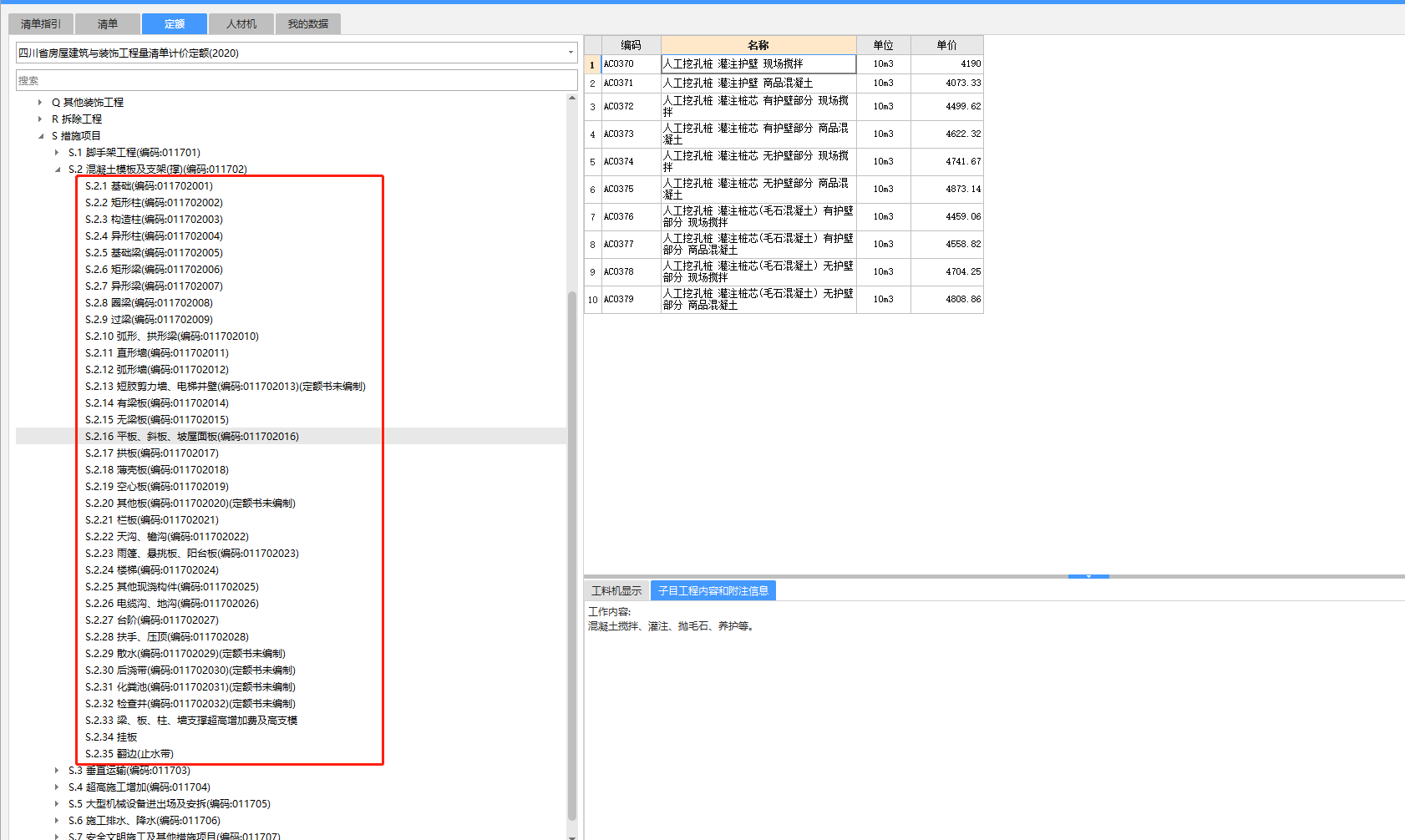Click the 单位 column header

884,45
